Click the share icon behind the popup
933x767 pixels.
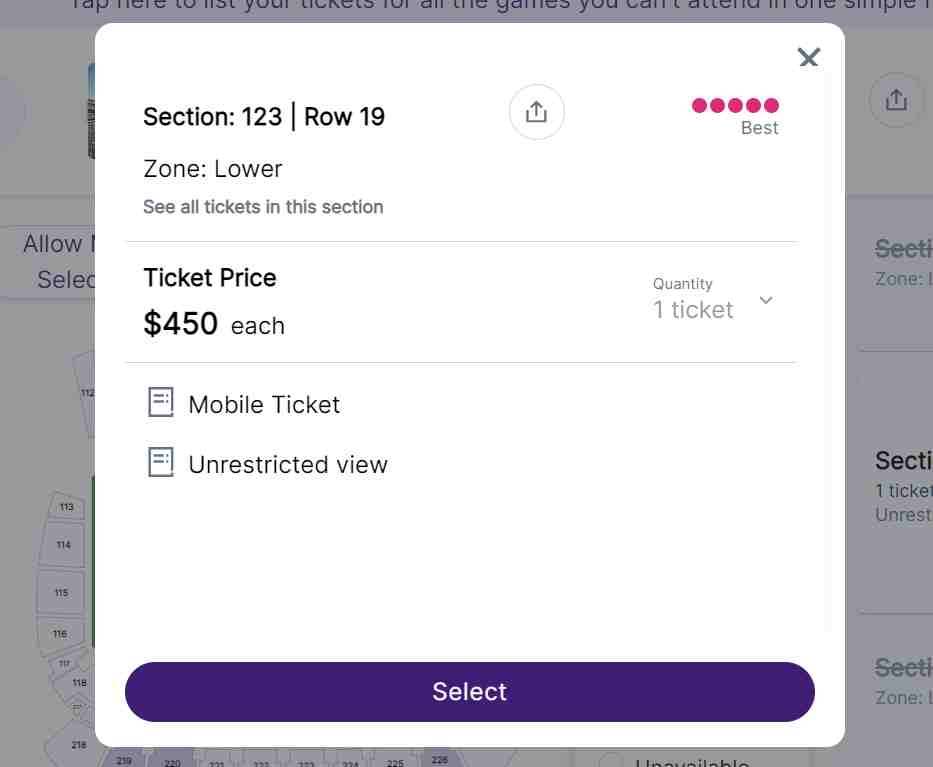(896, 100)
